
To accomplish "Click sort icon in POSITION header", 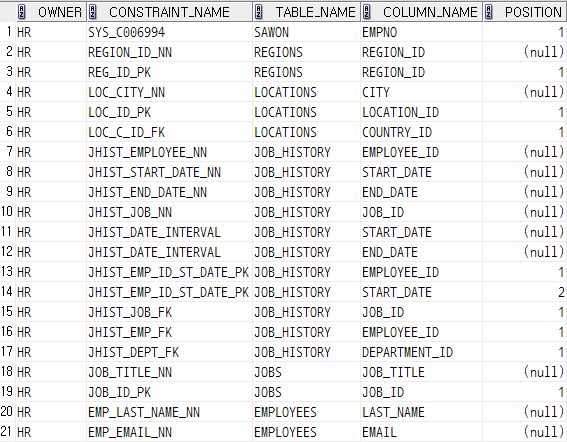I will coord(489,12).
